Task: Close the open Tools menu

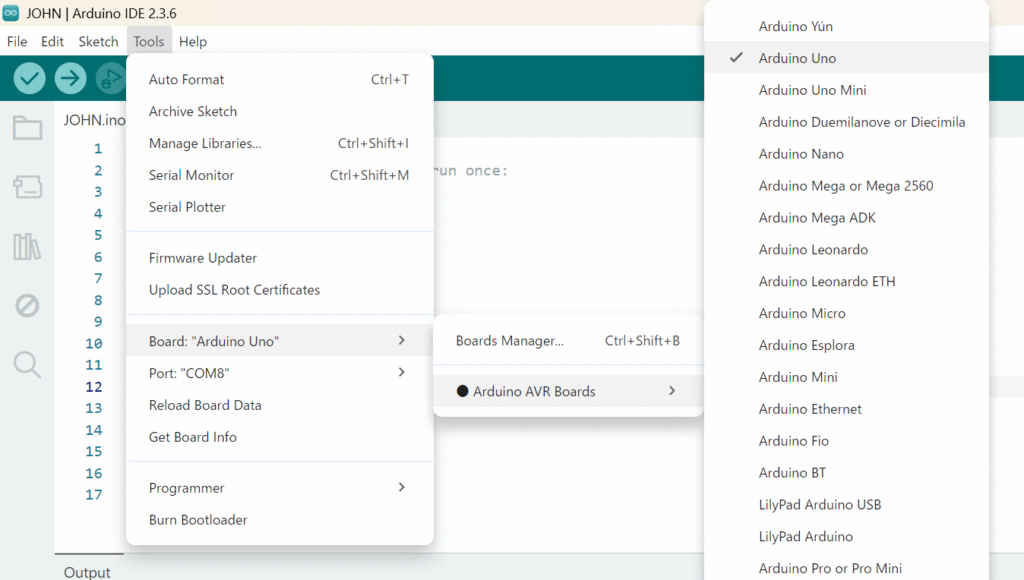Action: pos(149,41)
